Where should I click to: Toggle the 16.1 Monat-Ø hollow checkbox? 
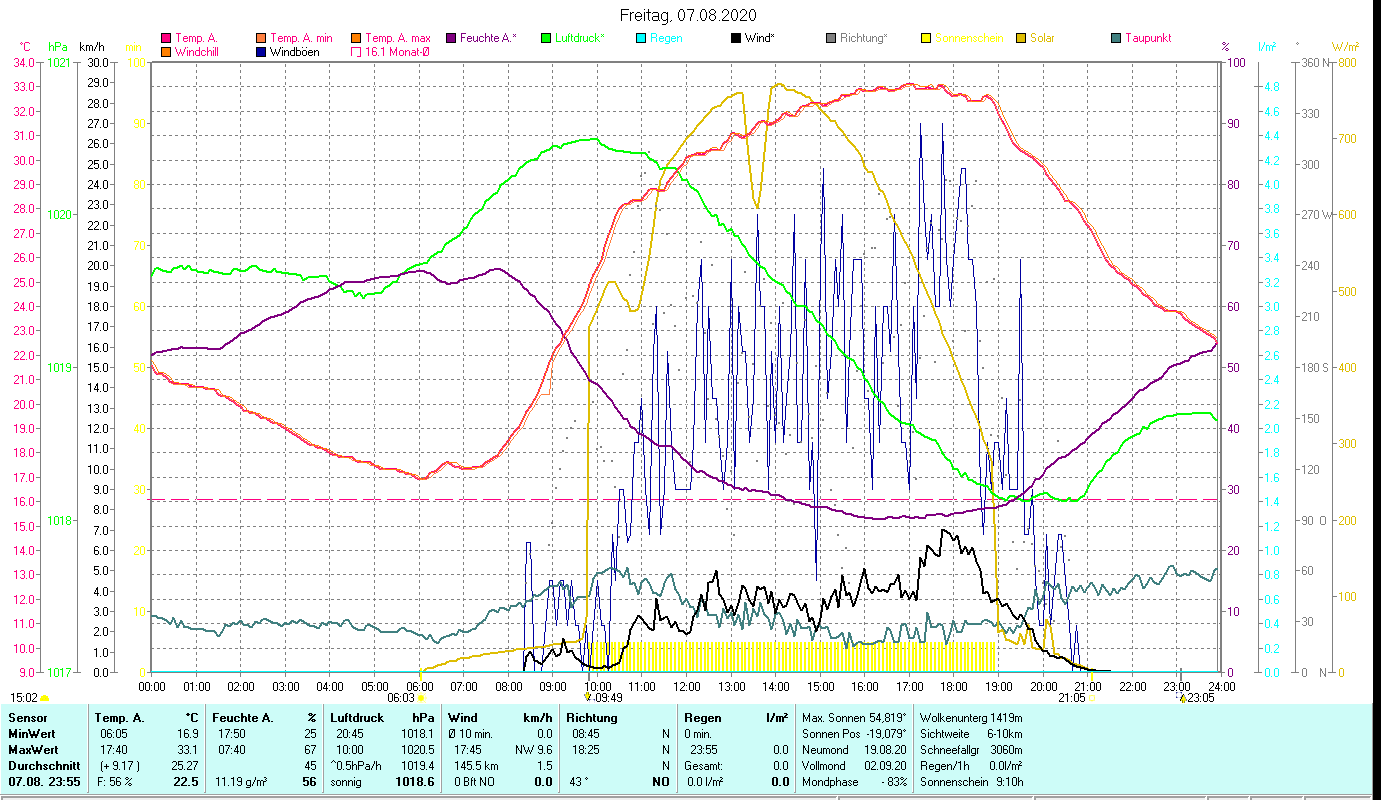(356, 52)
